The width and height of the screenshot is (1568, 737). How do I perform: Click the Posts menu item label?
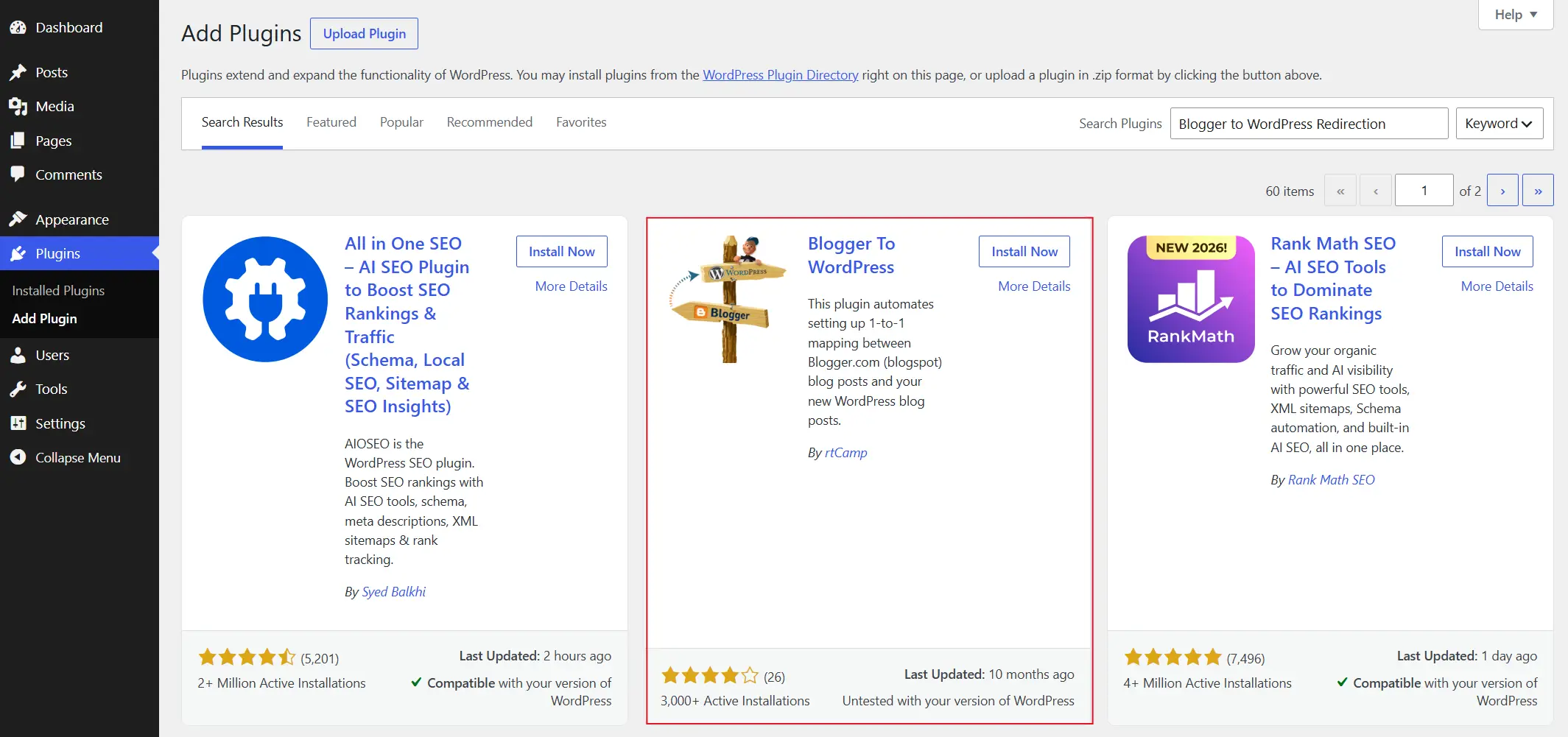pos(52,72)
